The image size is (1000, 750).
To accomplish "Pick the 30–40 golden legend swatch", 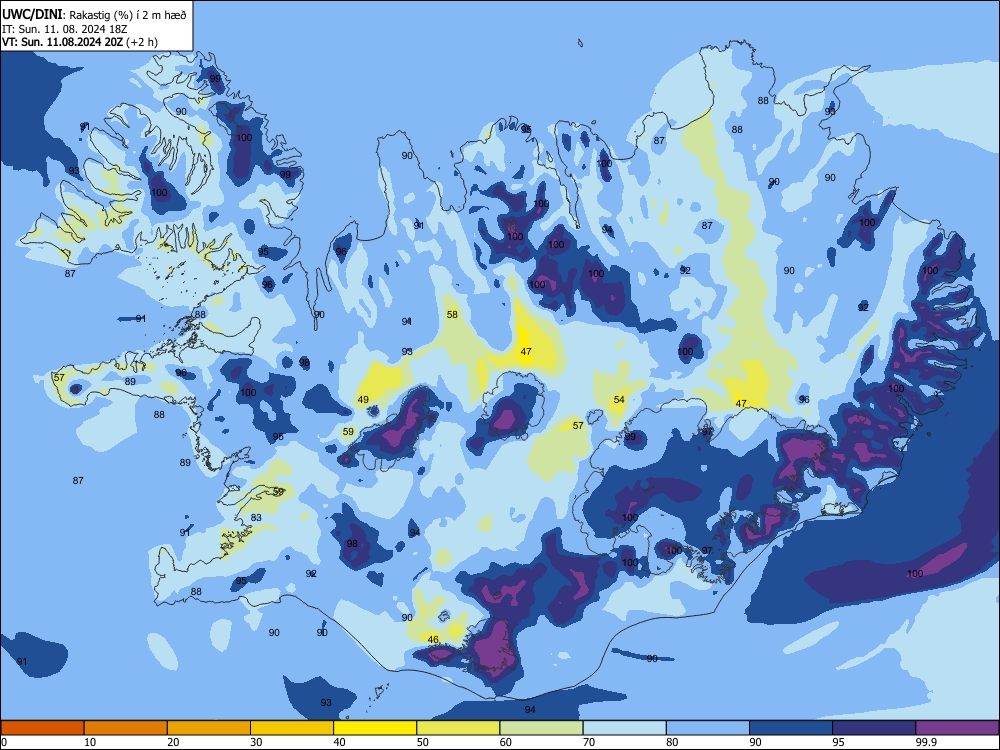I will pos(292,728).
